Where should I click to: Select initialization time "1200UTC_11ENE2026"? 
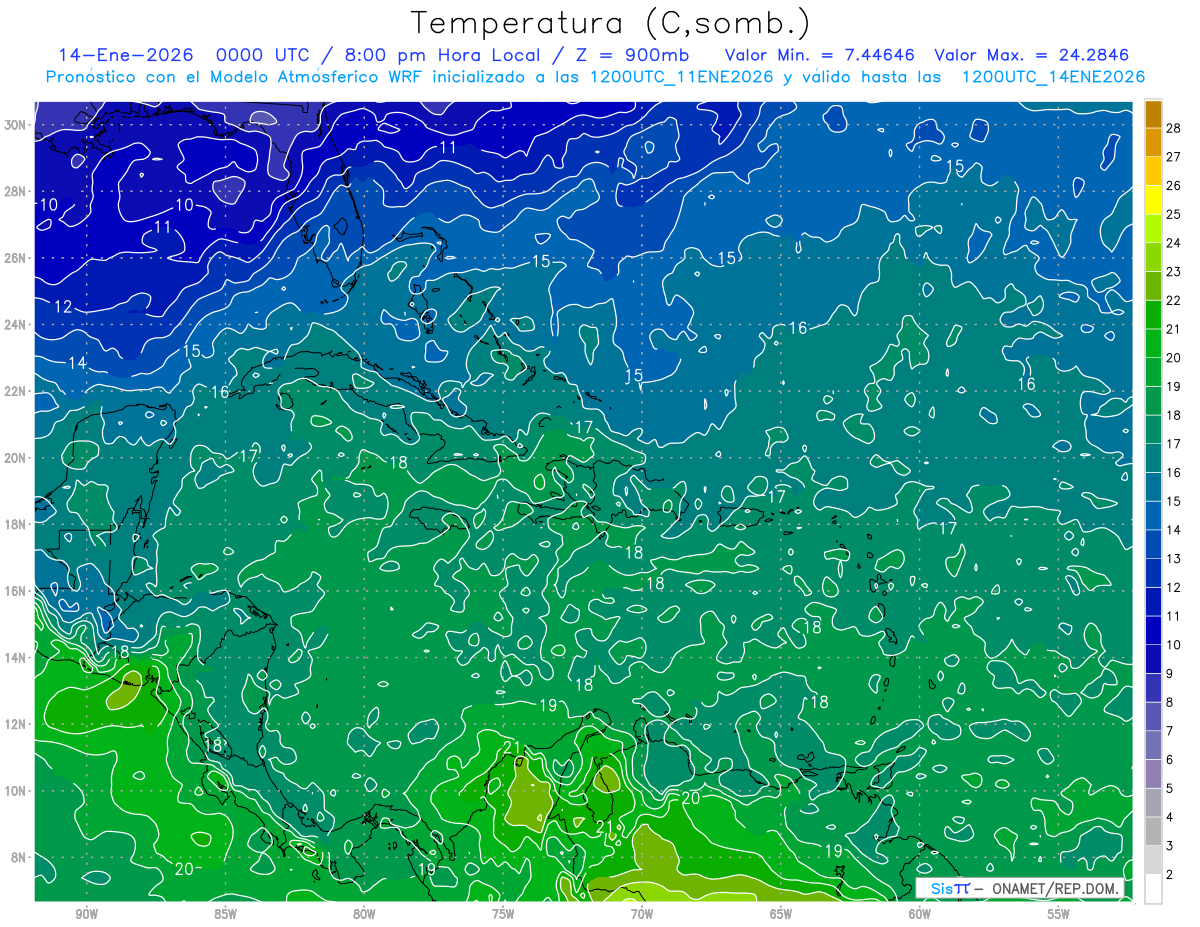pos(681,77)
